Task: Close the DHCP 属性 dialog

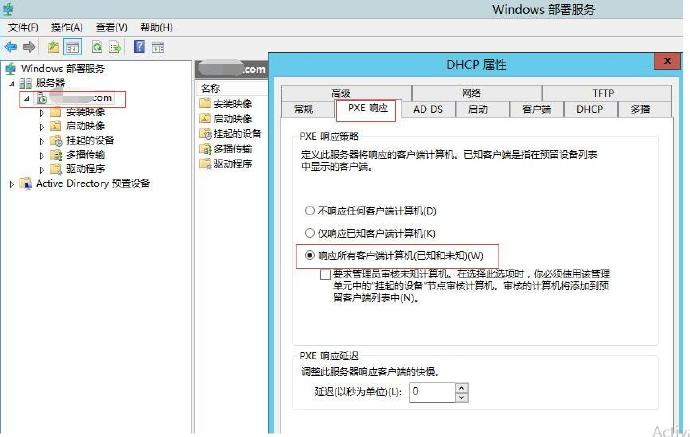Action: 667,61
